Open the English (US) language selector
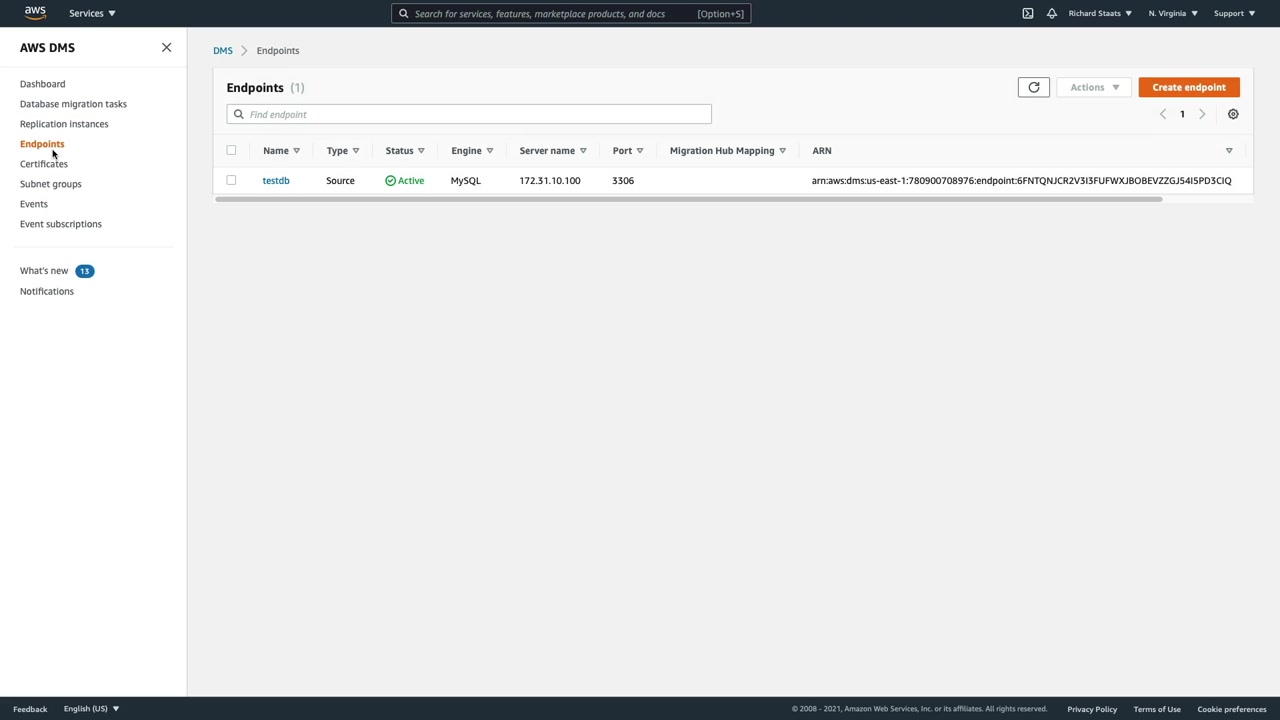 click(91, 709)
